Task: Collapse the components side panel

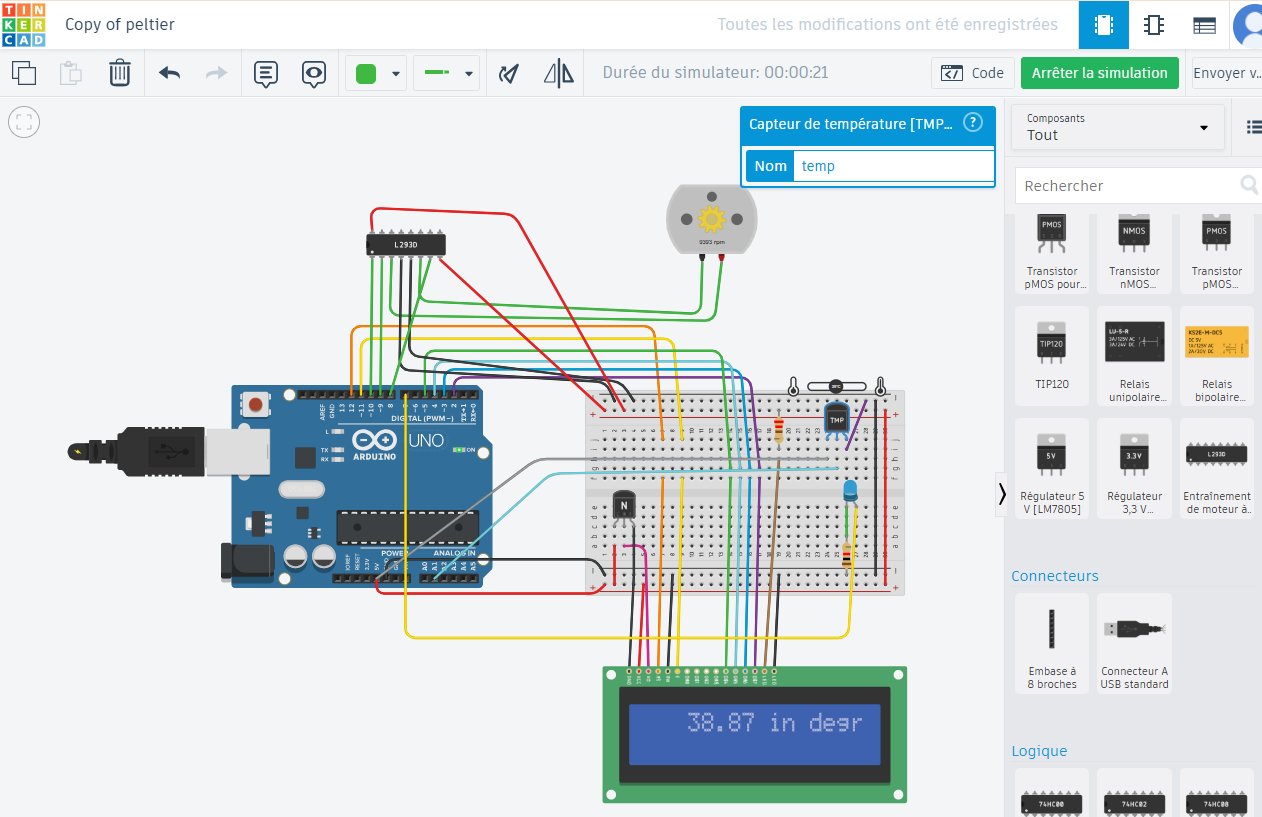Action: click(1001, 494)
